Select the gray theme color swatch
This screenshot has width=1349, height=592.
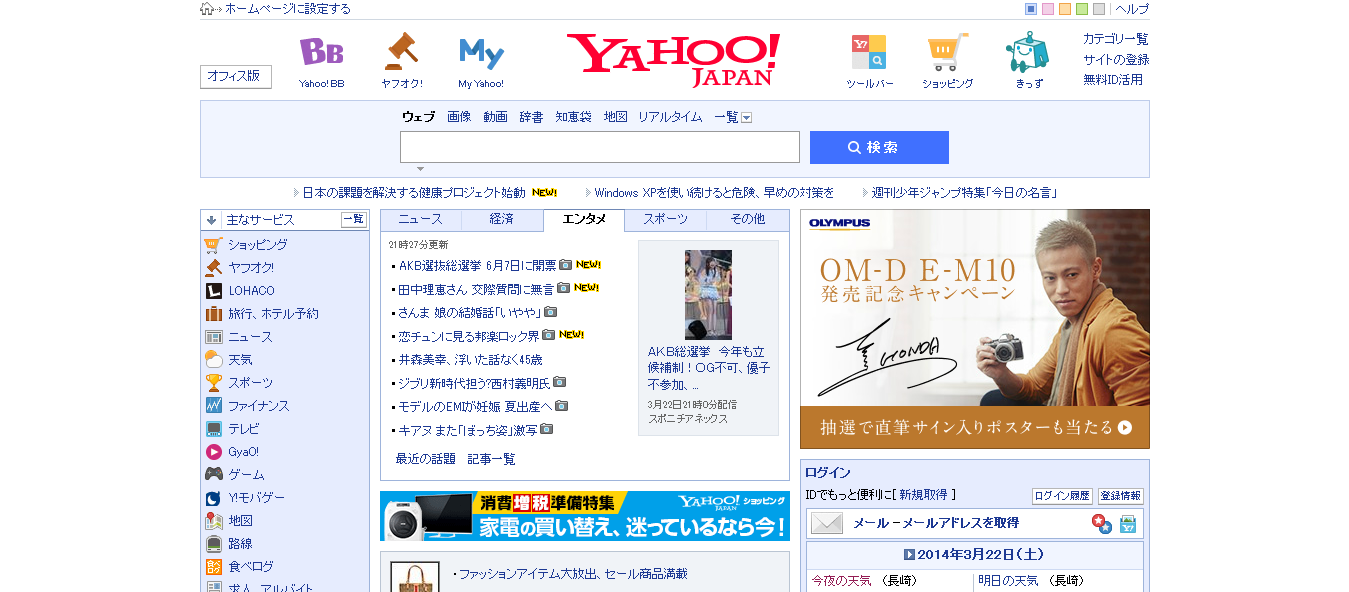tap(1099, 9)
